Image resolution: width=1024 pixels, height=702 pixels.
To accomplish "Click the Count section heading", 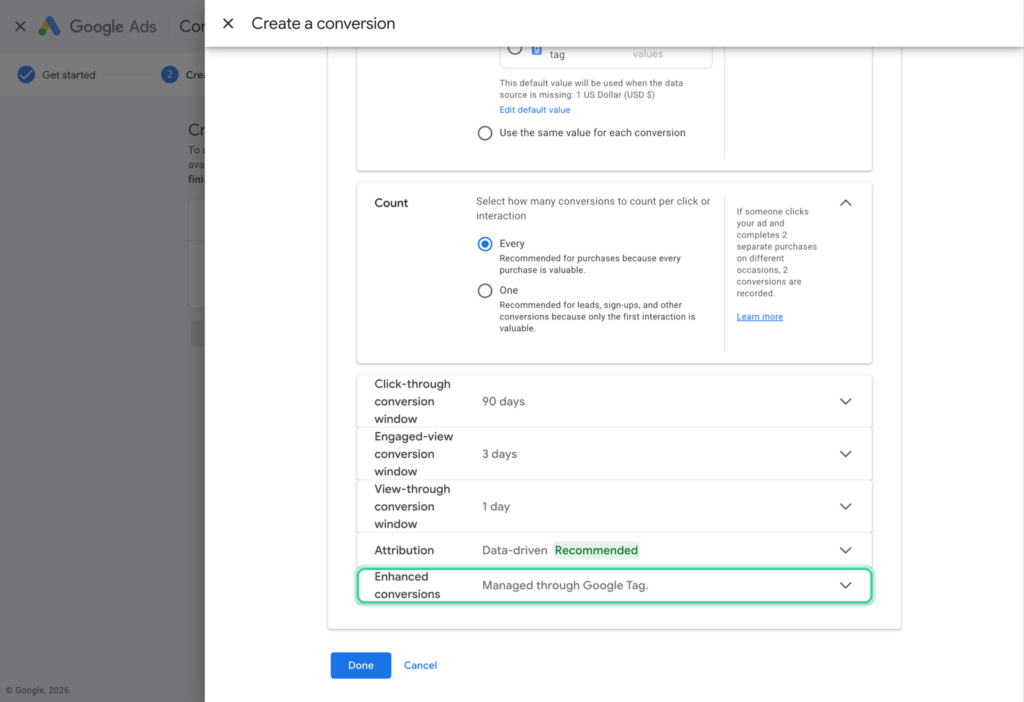I will [391, 203].
